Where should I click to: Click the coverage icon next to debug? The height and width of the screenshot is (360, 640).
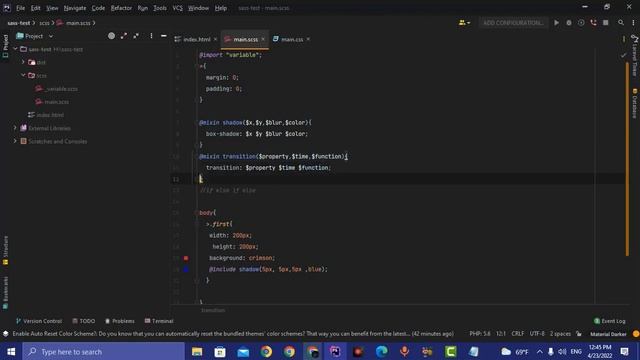point(581,23)
